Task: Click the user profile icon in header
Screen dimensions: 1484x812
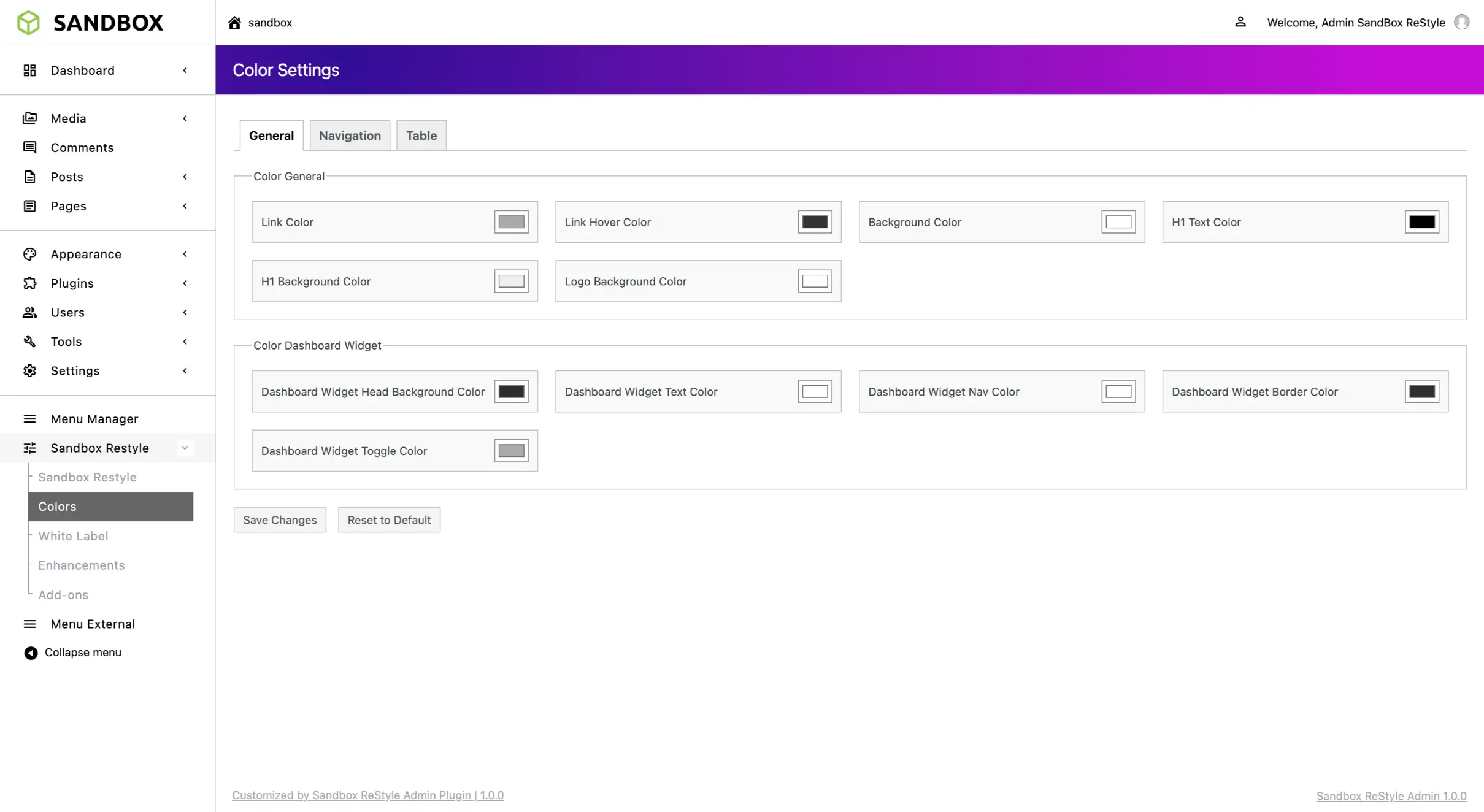Action: (1240, 22)
